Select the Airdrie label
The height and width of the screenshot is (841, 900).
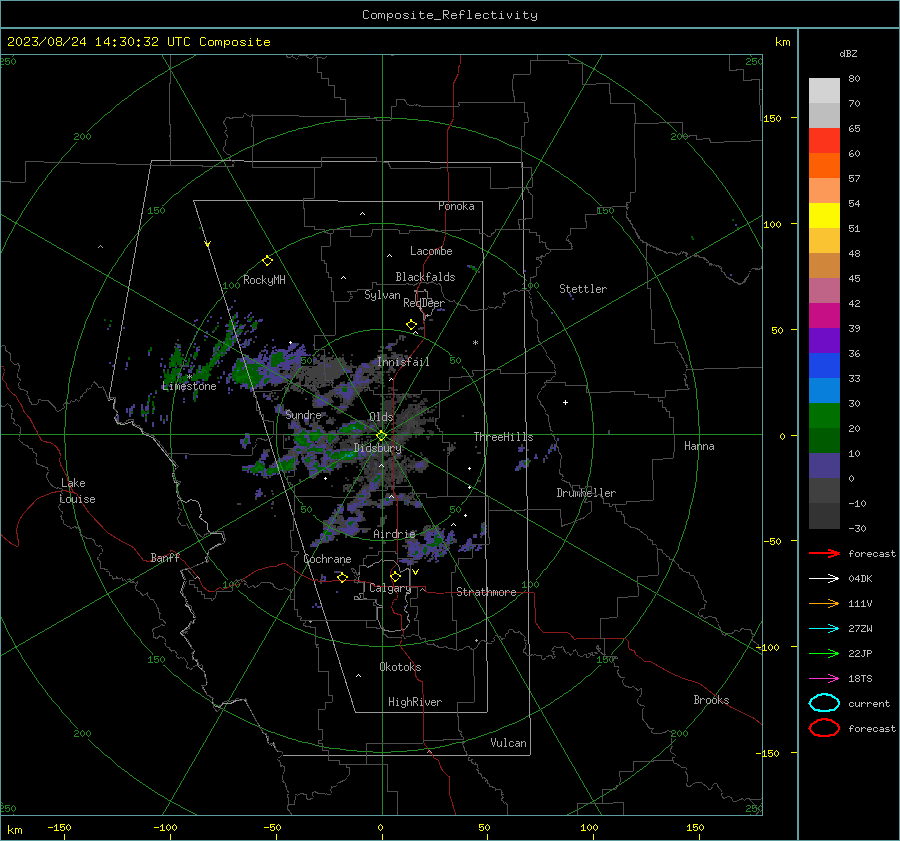coord(394,534)
